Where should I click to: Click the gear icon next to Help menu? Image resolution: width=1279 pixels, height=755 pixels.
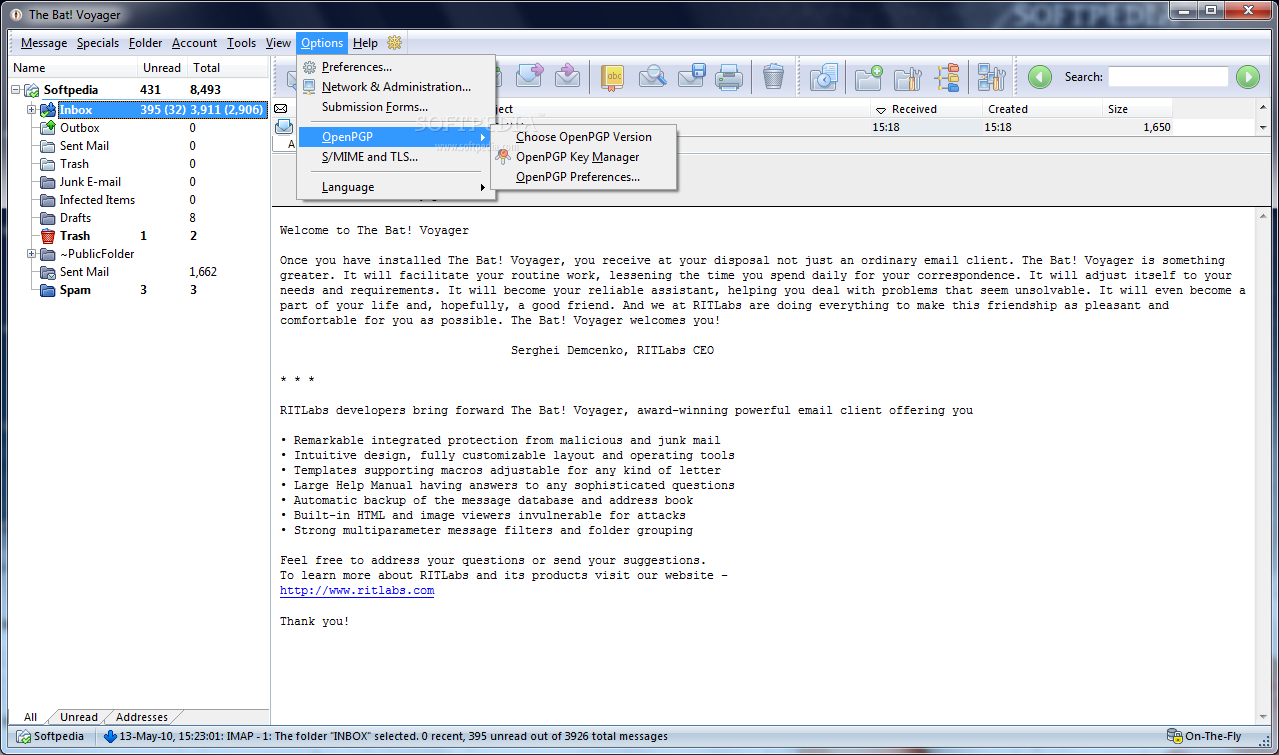tap(394, 43)
